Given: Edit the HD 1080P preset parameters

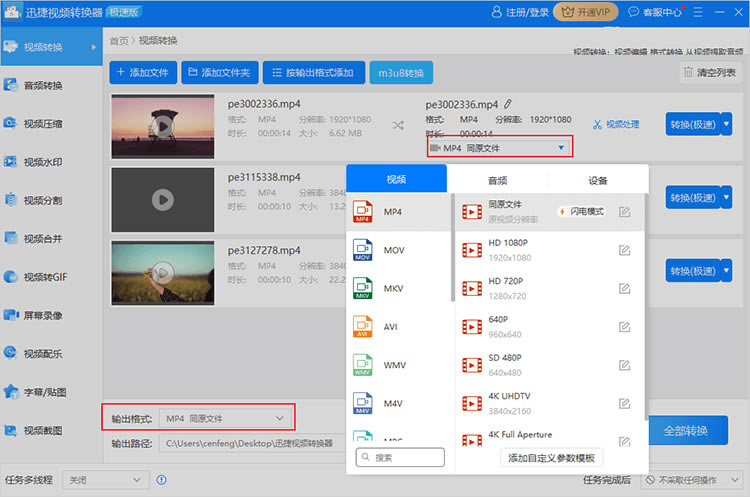Looking at the screenshot, I should coord(624,250).
